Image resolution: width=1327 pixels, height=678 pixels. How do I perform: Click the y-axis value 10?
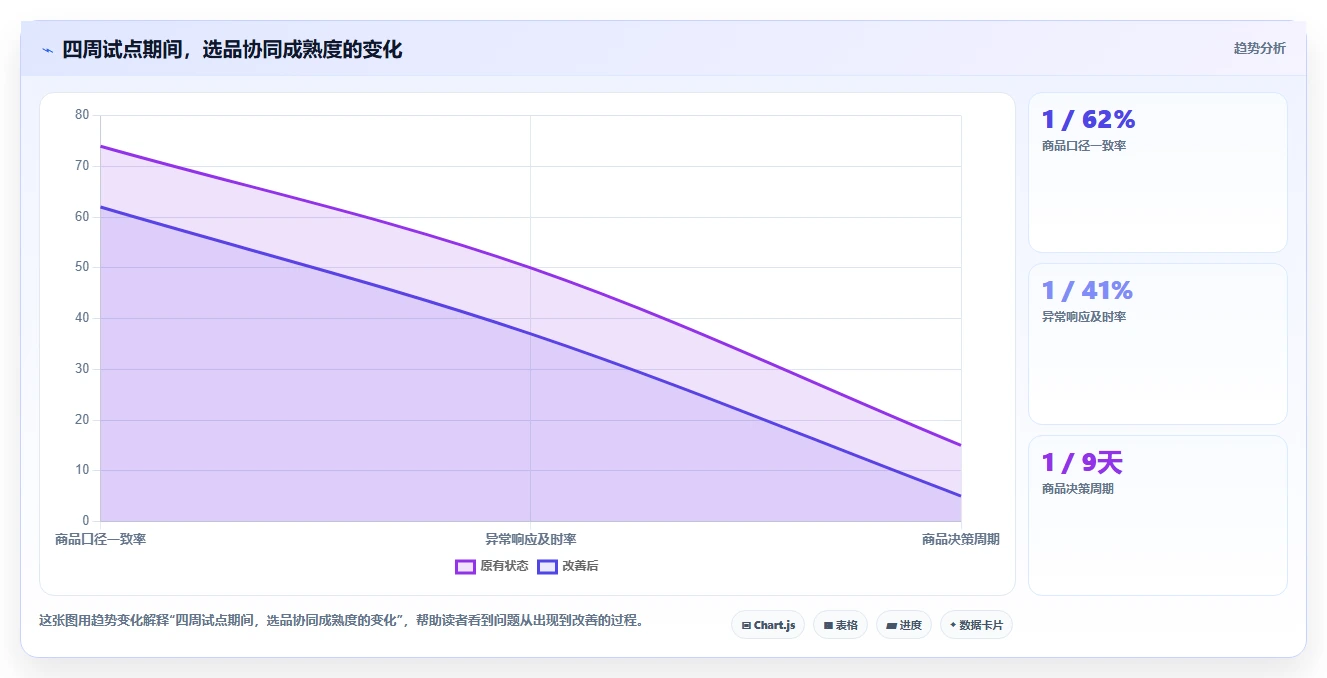(x=82, y=470)
